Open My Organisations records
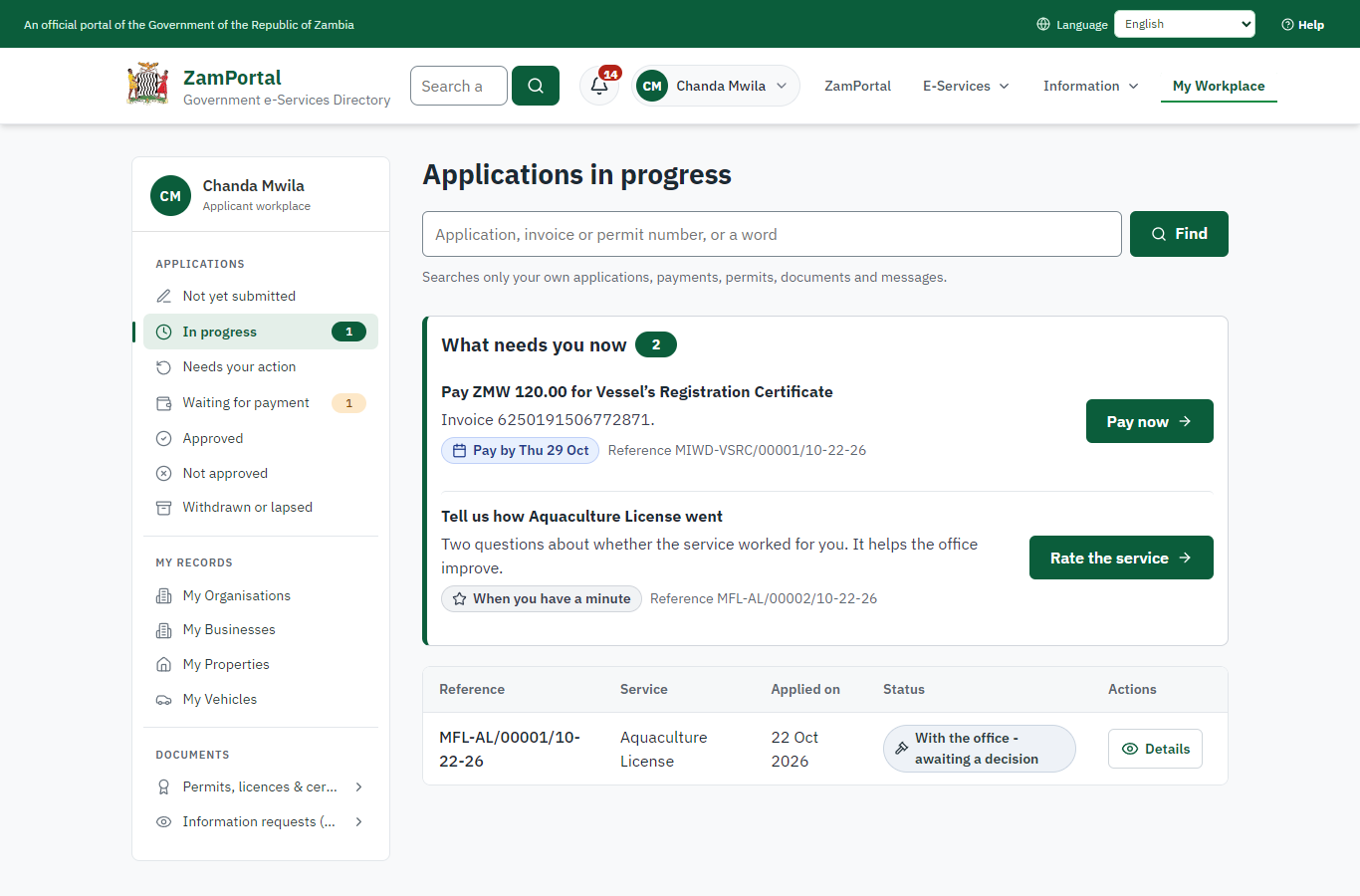 261,595
